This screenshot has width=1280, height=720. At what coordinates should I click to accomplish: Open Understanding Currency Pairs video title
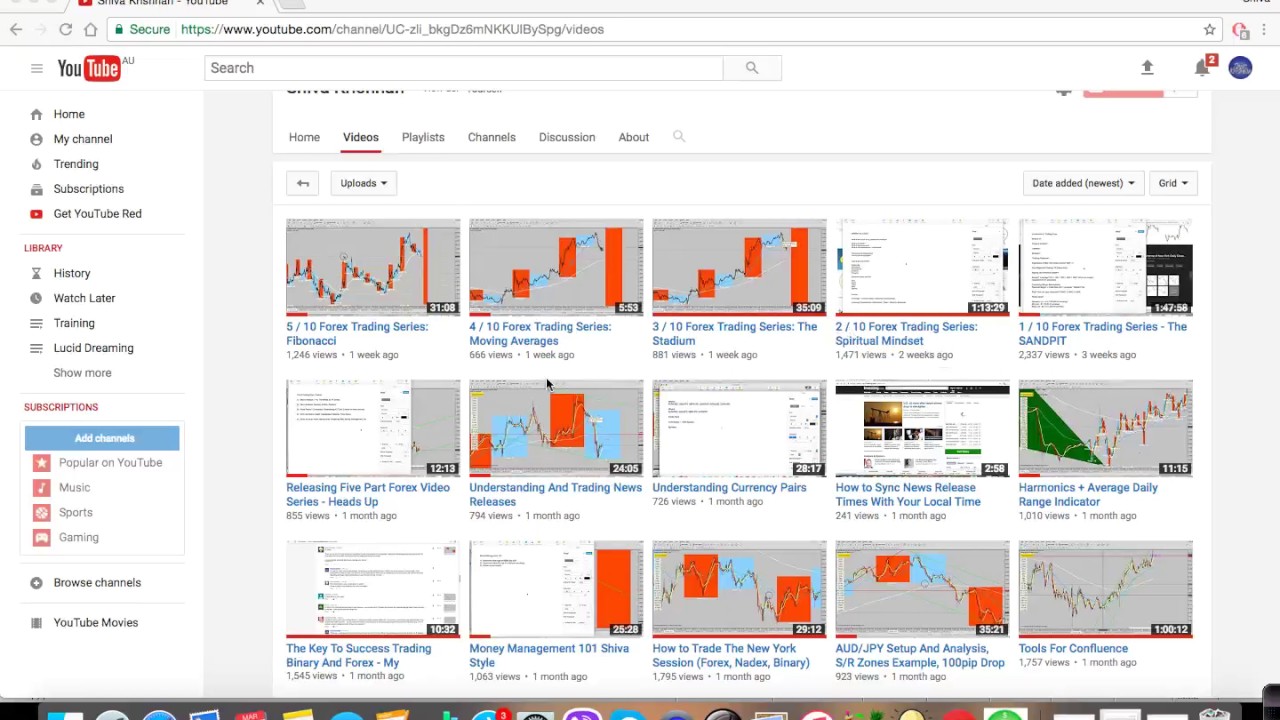pyautogui.click(x=729, y=487)
